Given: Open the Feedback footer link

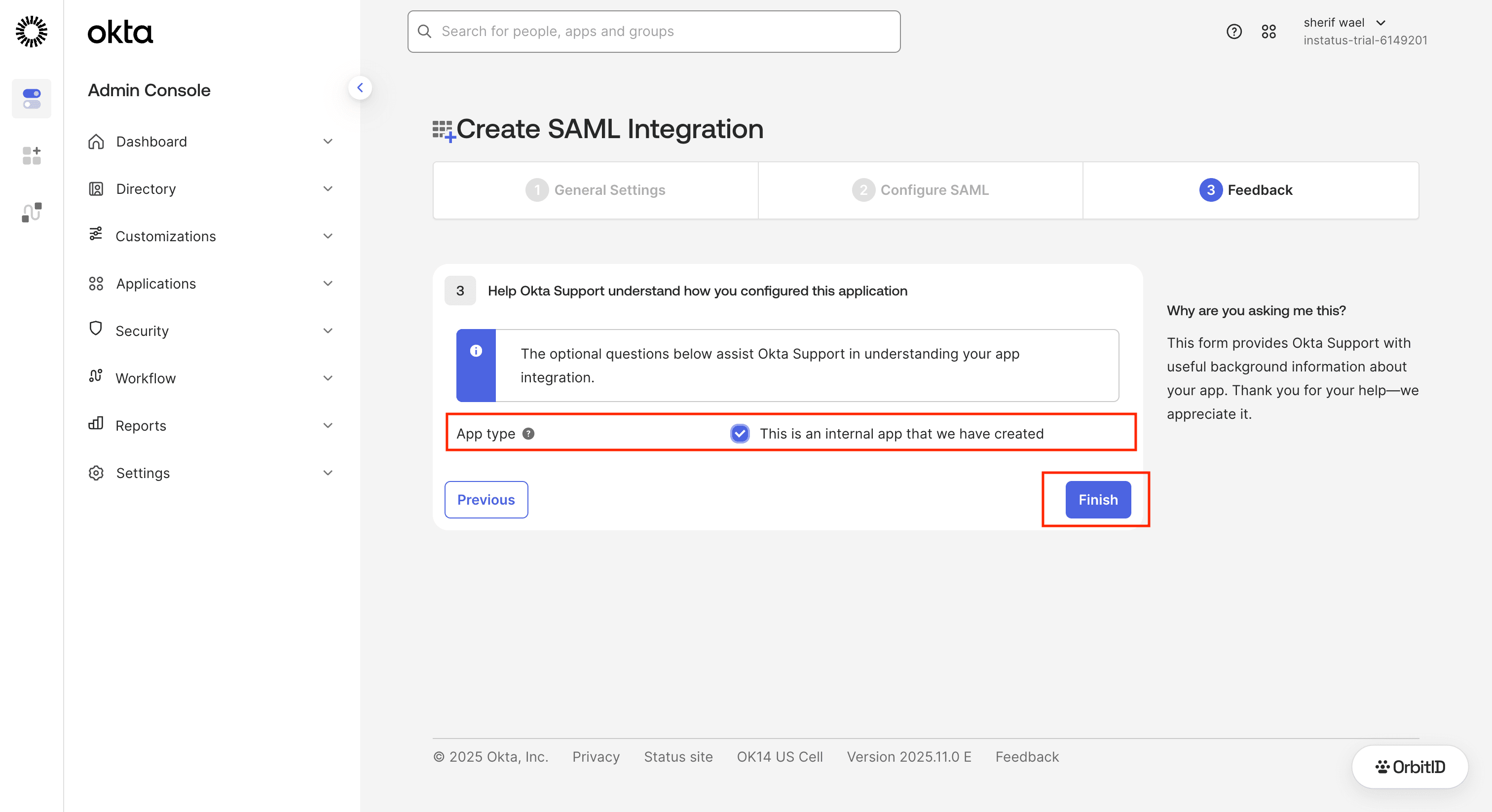Looking at the screenshot, I should [1027, 757].
